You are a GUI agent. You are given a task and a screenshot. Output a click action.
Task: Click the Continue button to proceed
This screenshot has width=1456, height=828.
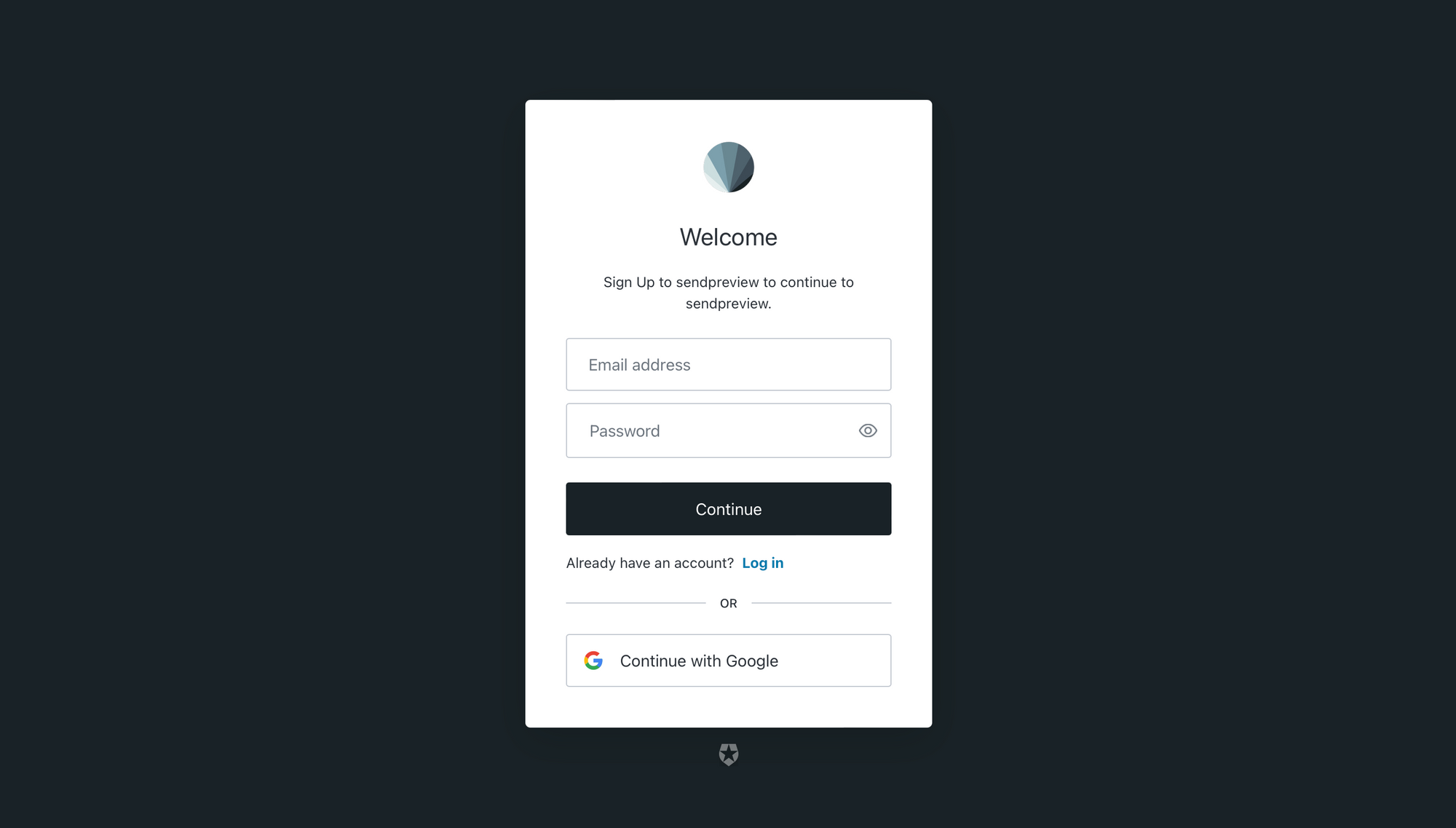point(728,508)
